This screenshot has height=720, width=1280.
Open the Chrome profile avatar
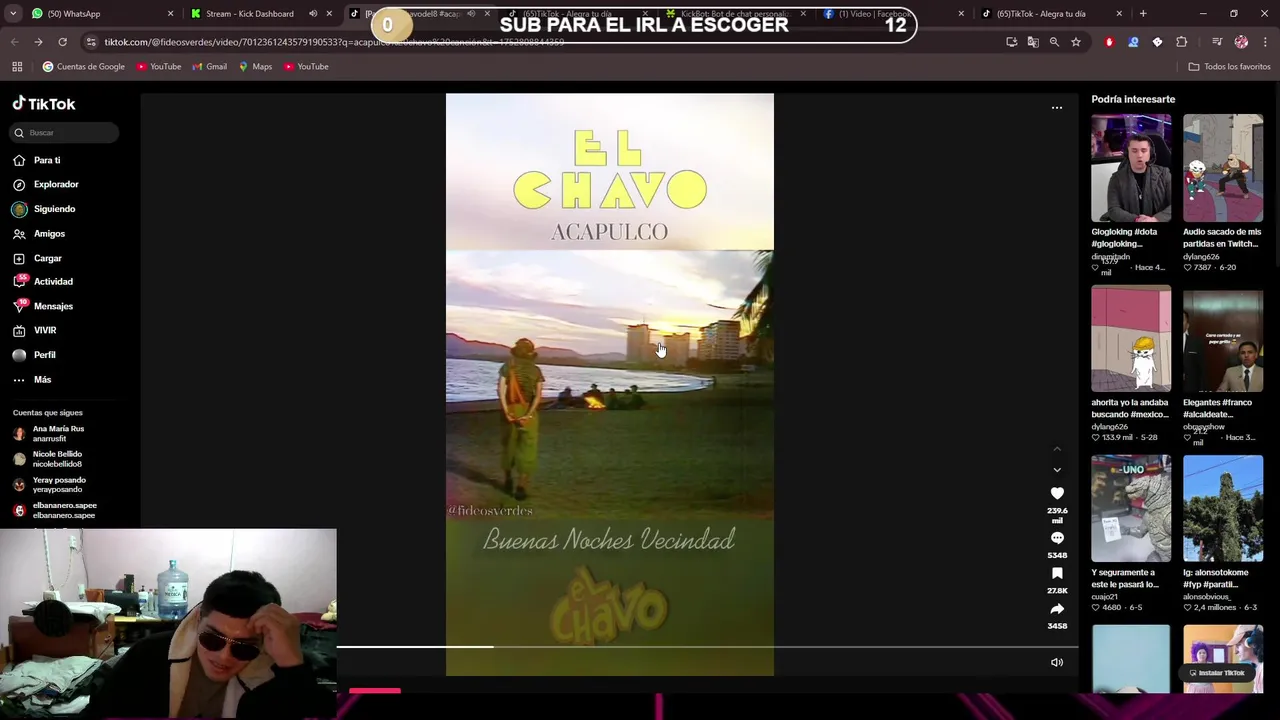(x=1241, y=42)
